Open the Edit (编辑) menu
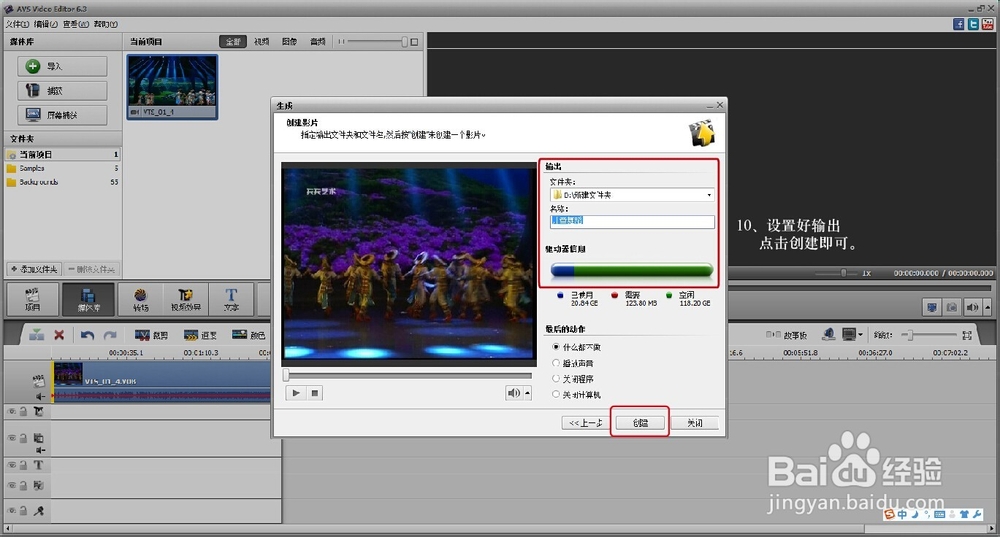This screenshot has height=537, width=1000. pyautogui.click(x=46, y=24)
